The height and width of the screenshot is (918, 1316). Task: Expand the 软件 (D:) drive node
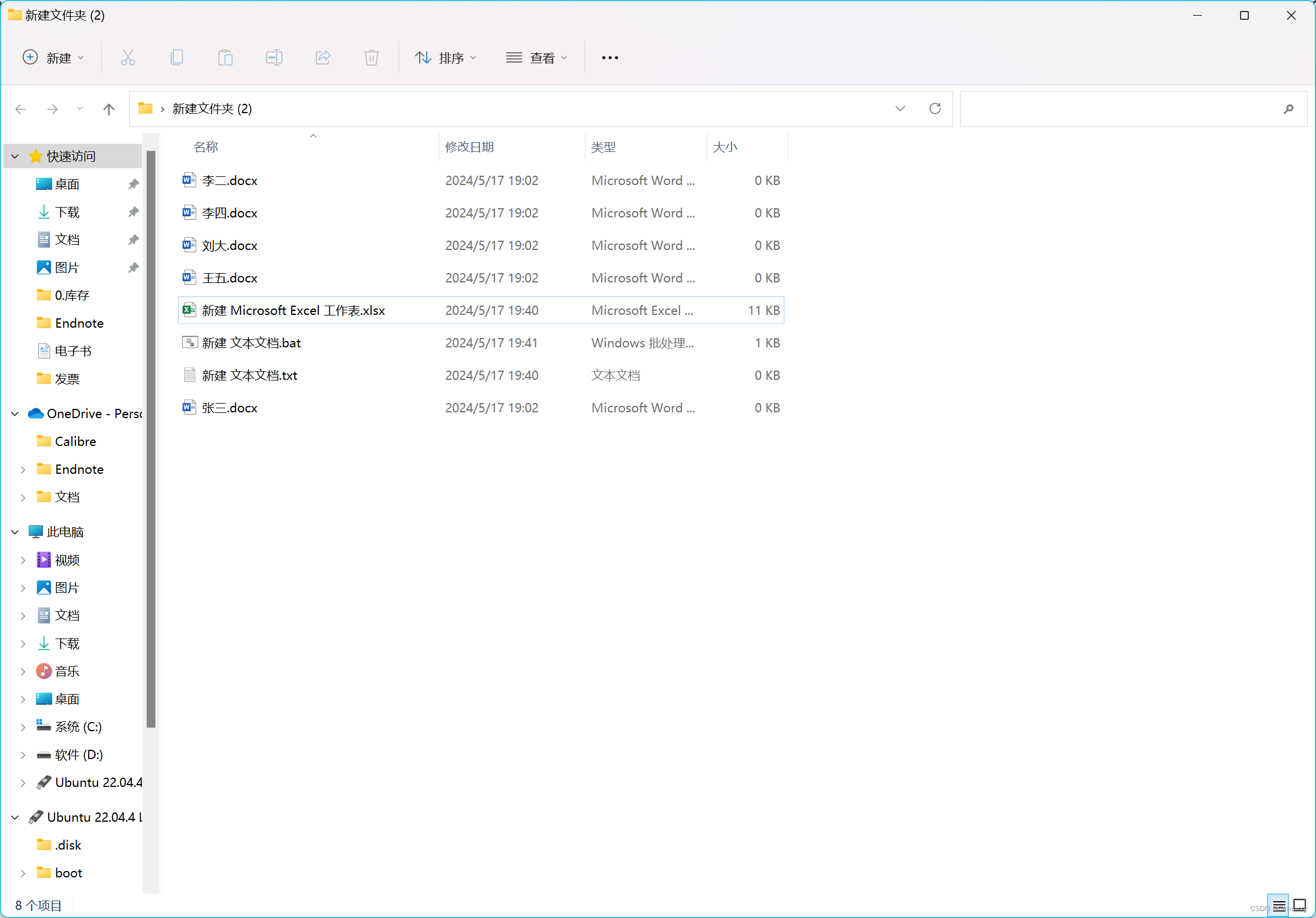pyautogui.click(x=23, y=754)
